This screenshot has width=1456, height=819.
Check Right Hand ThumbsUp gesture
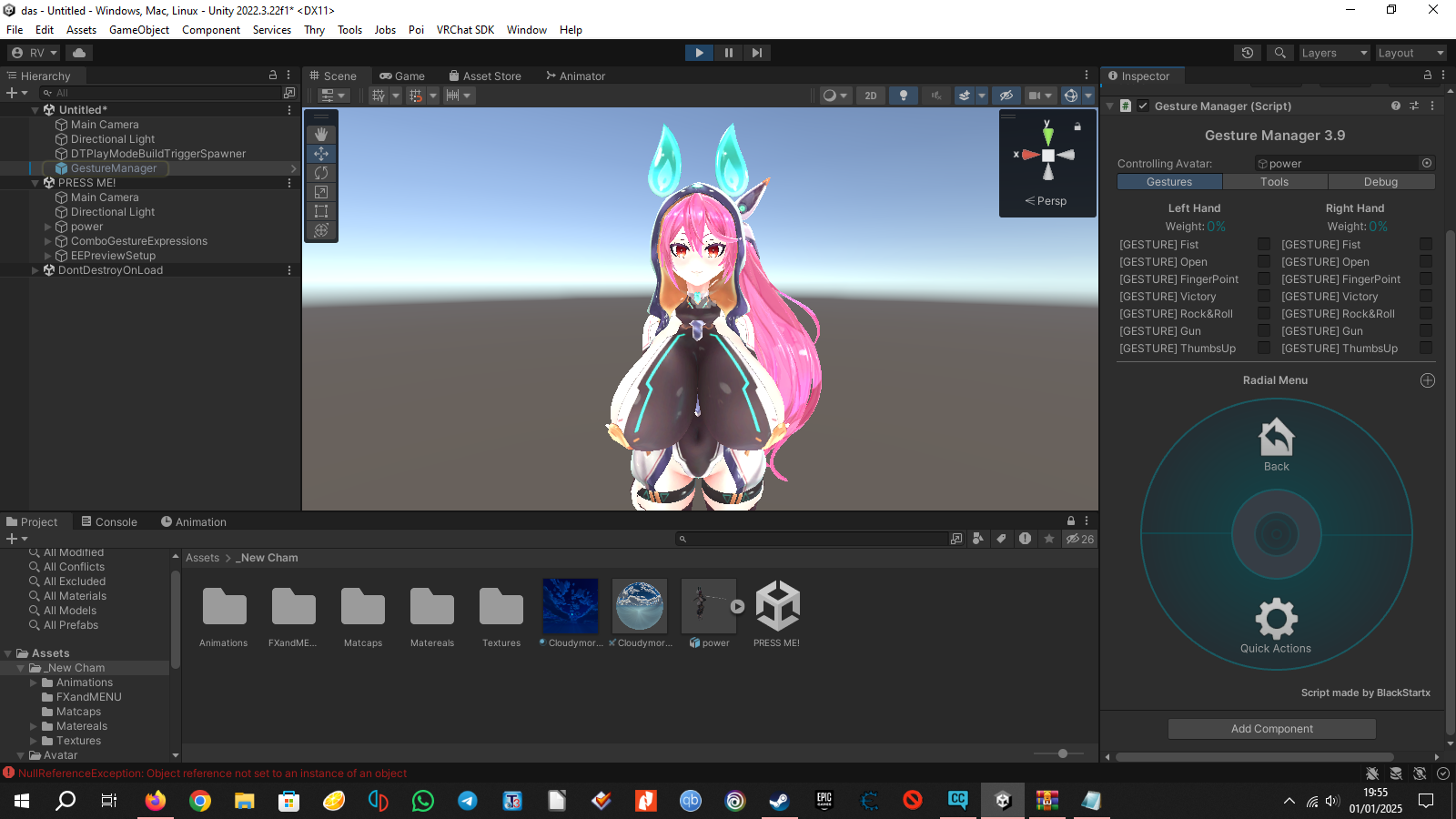(x=1426, y=348)
